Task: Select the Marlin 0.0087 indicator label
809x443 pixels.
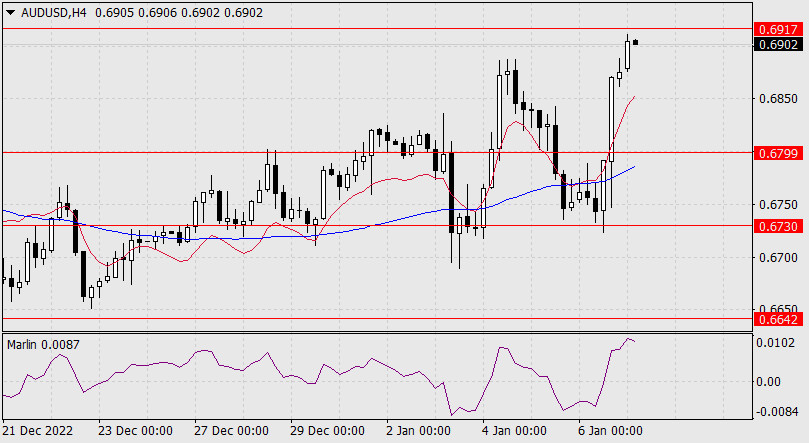Action: click(x=43, y=344)
